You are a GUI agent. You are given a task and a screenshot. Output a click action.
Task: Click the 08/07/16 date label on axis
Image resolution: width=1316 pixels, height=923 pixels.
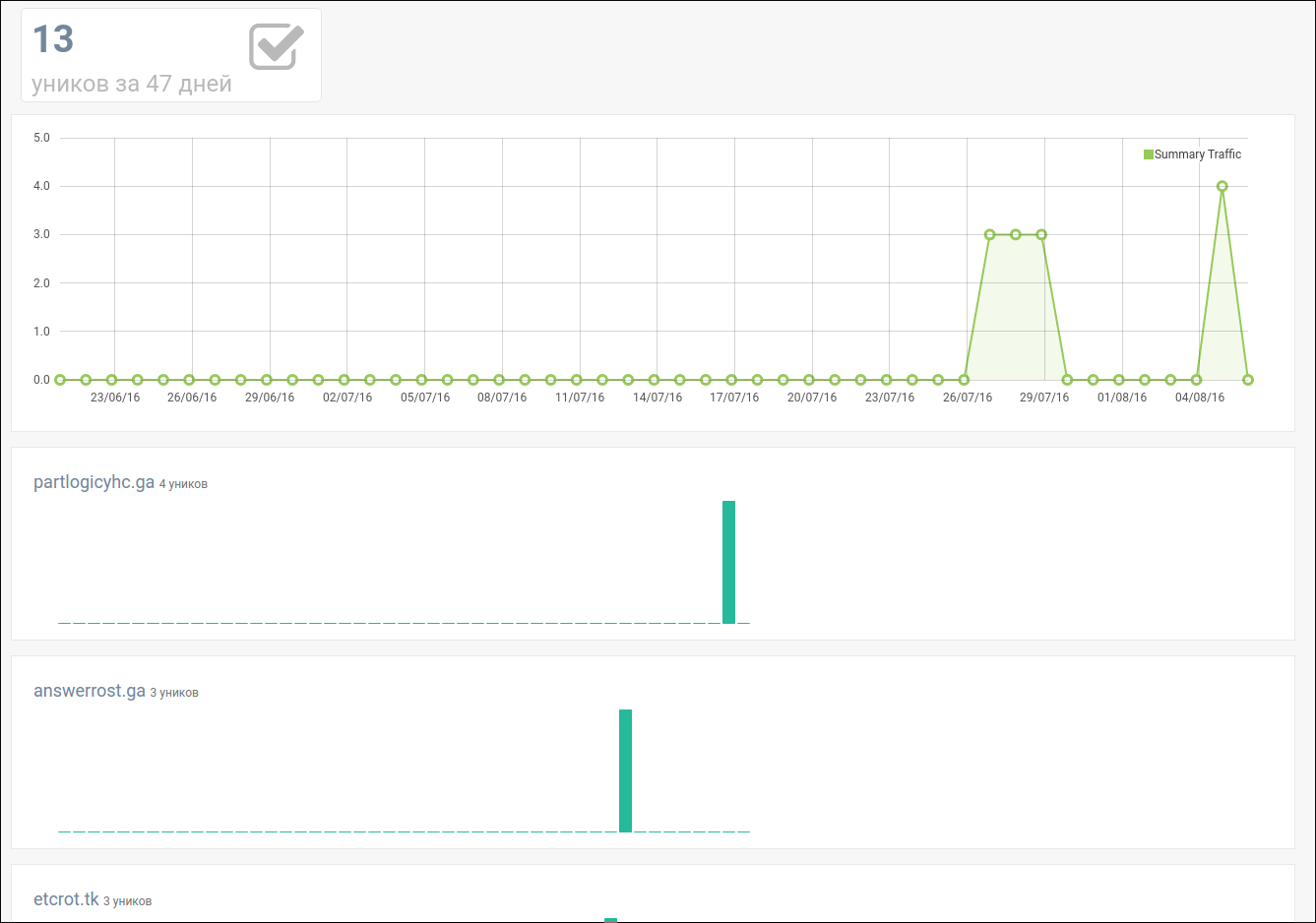pos(502,398)
